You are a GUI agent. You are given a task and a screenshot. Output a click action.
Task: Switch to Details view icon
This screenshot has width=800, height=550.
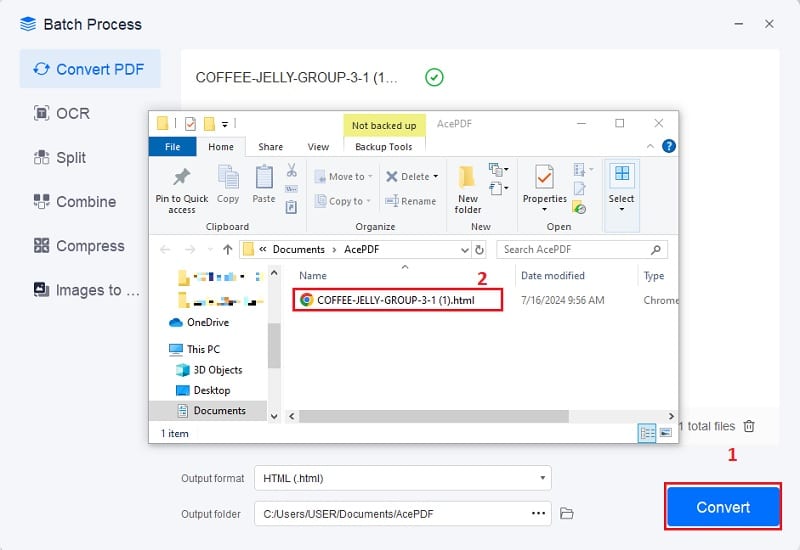[x=647, y=434]
